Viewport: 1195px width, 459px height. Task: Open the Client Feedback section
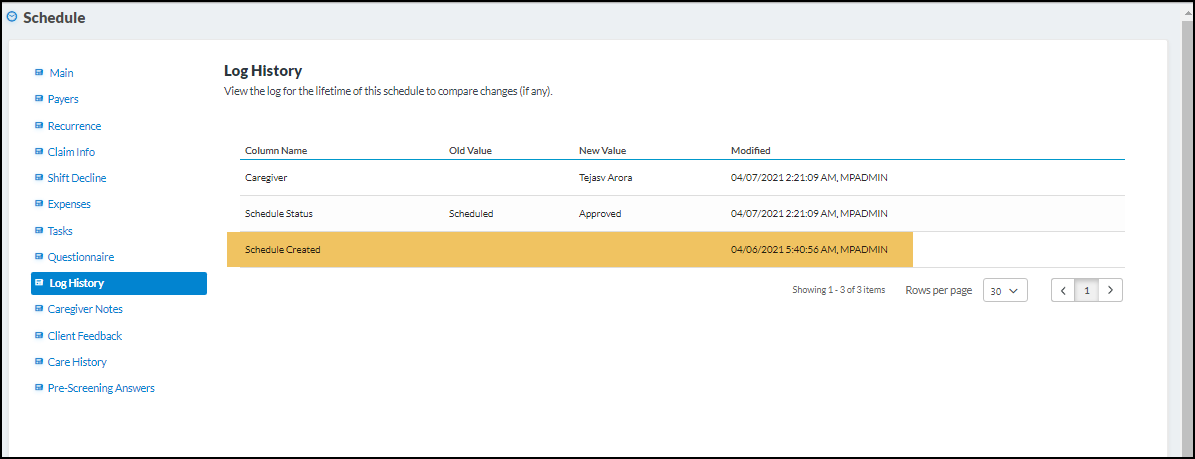point(85,336)
